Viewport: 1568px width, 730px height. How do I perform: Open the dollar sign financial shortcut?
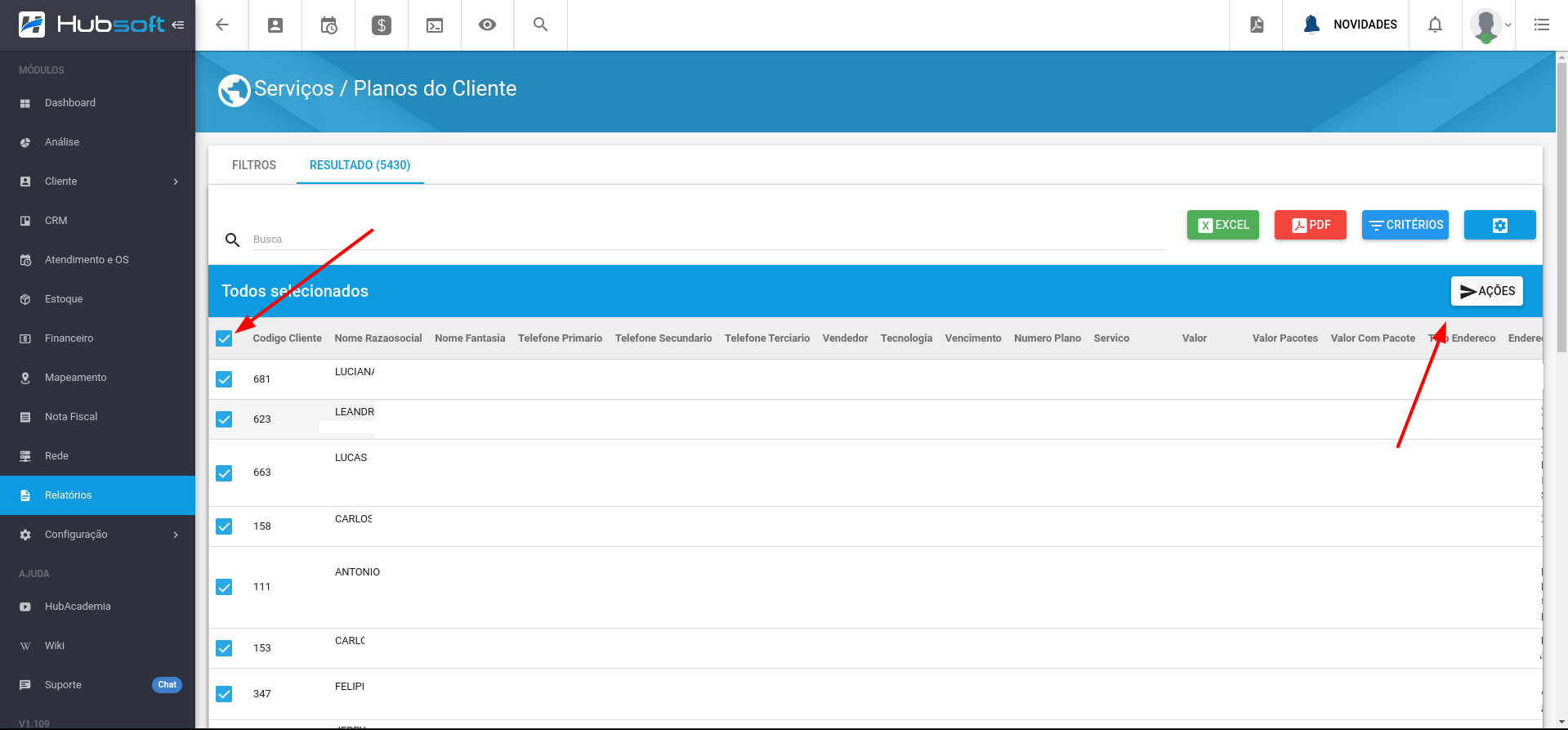[x=382, y=25]
